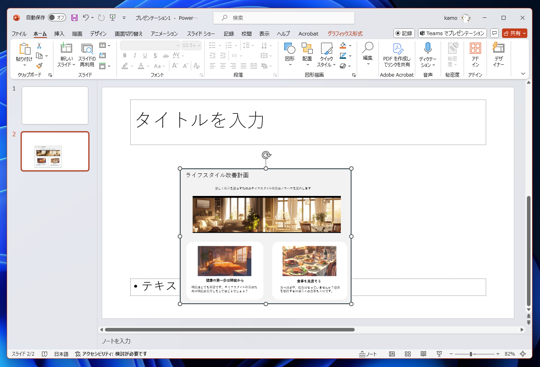Click the Arrange (配置) icon
Viewport: 540px width, 367px height.
pyautogui.click(x=307, y=48)
